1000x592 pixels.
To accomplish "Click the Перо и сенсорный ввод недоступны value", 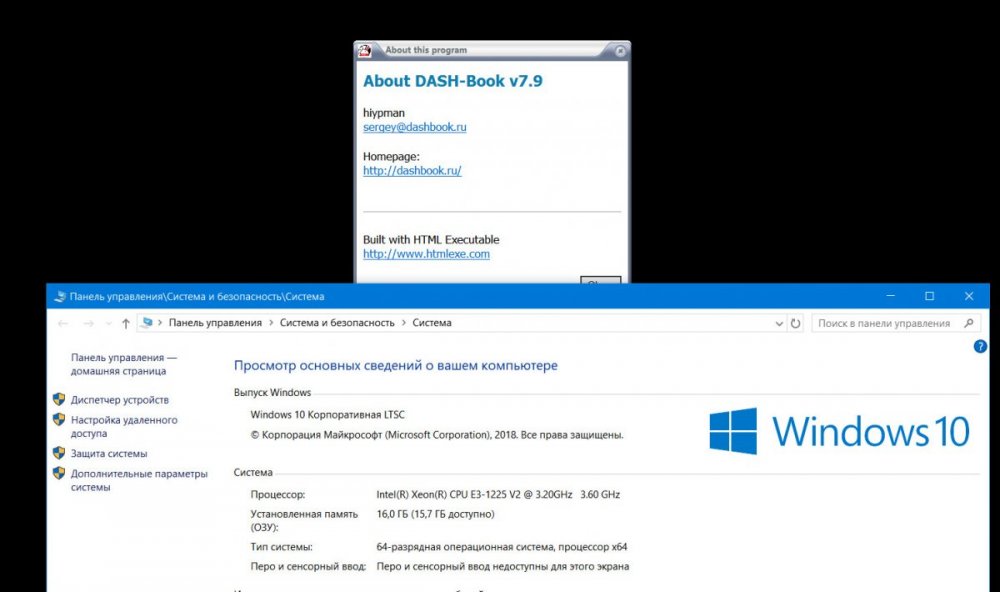I will 503,566.
